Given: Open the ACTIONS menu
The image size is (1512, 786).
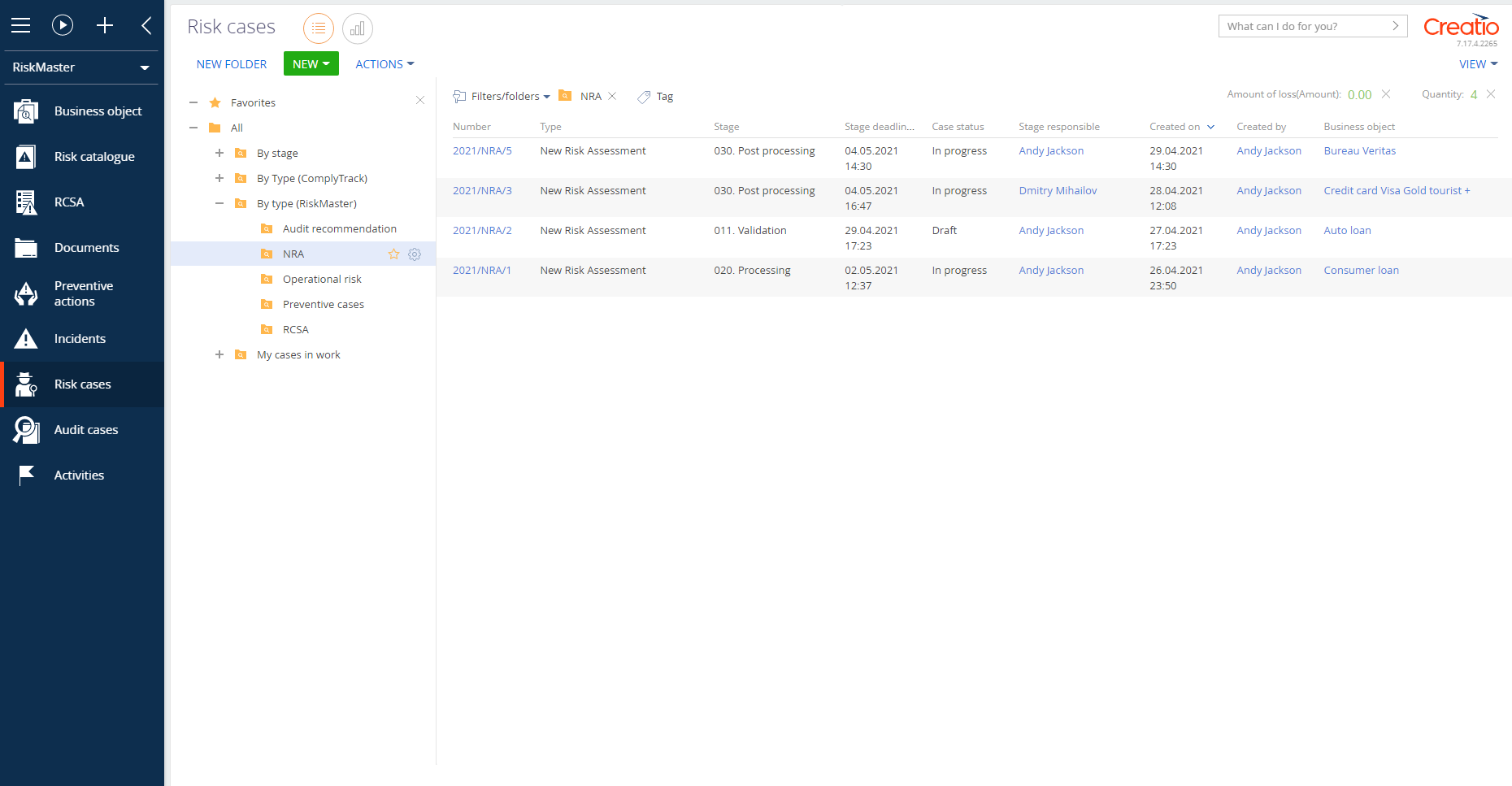Looking at the screenshot, I should pos(385,64).
